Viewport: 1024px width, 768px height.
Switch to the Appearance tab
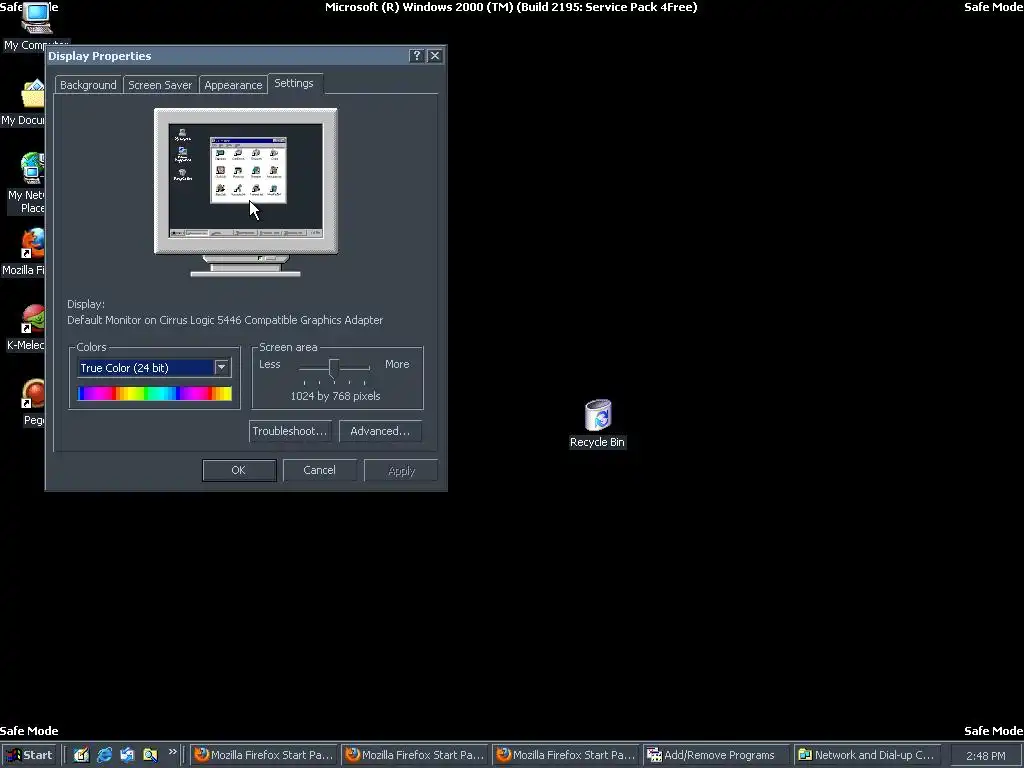(233, 85)
